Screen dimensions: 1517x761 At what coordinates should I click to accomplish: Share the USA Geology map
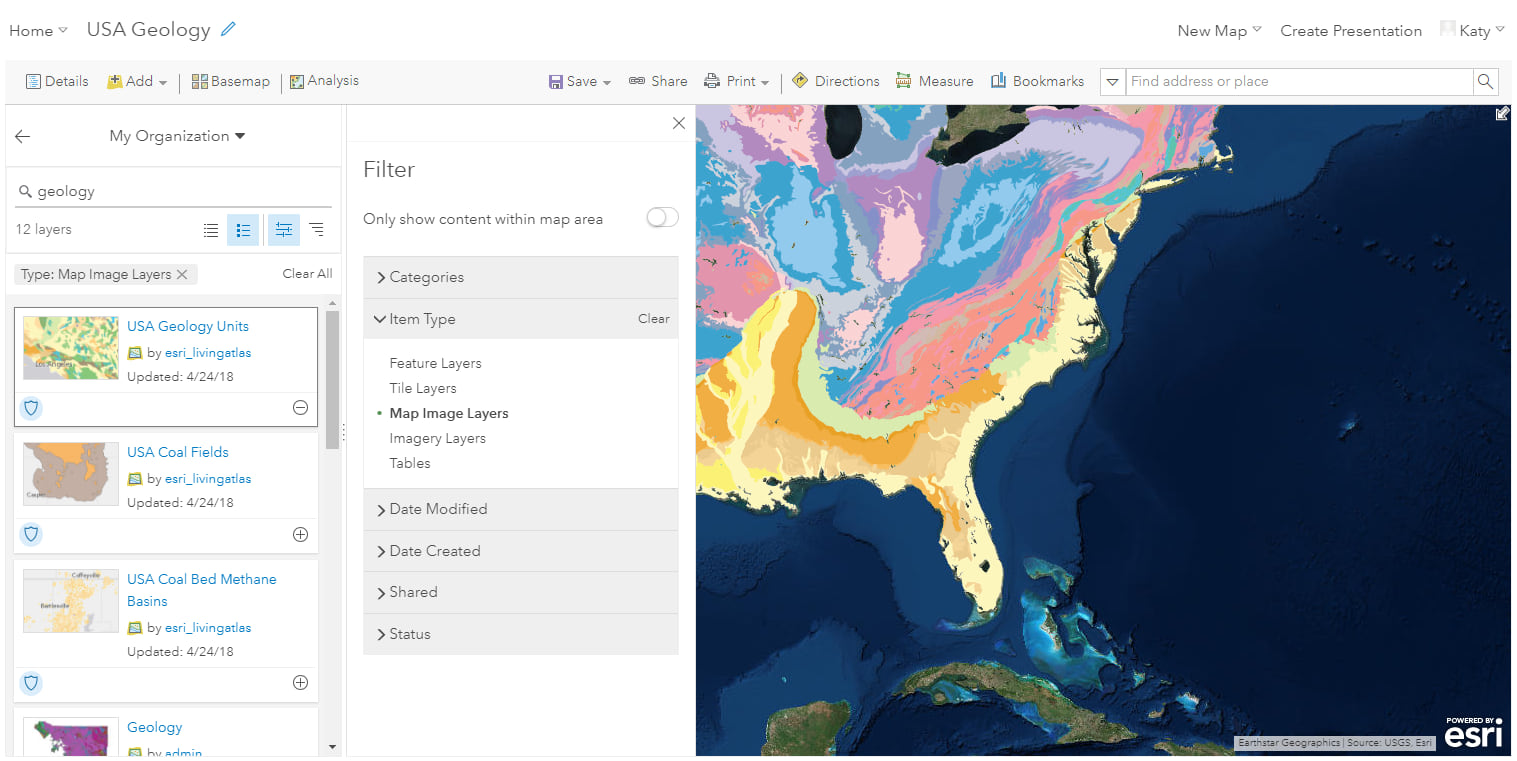pyautogui.click(x=657, y=81)
